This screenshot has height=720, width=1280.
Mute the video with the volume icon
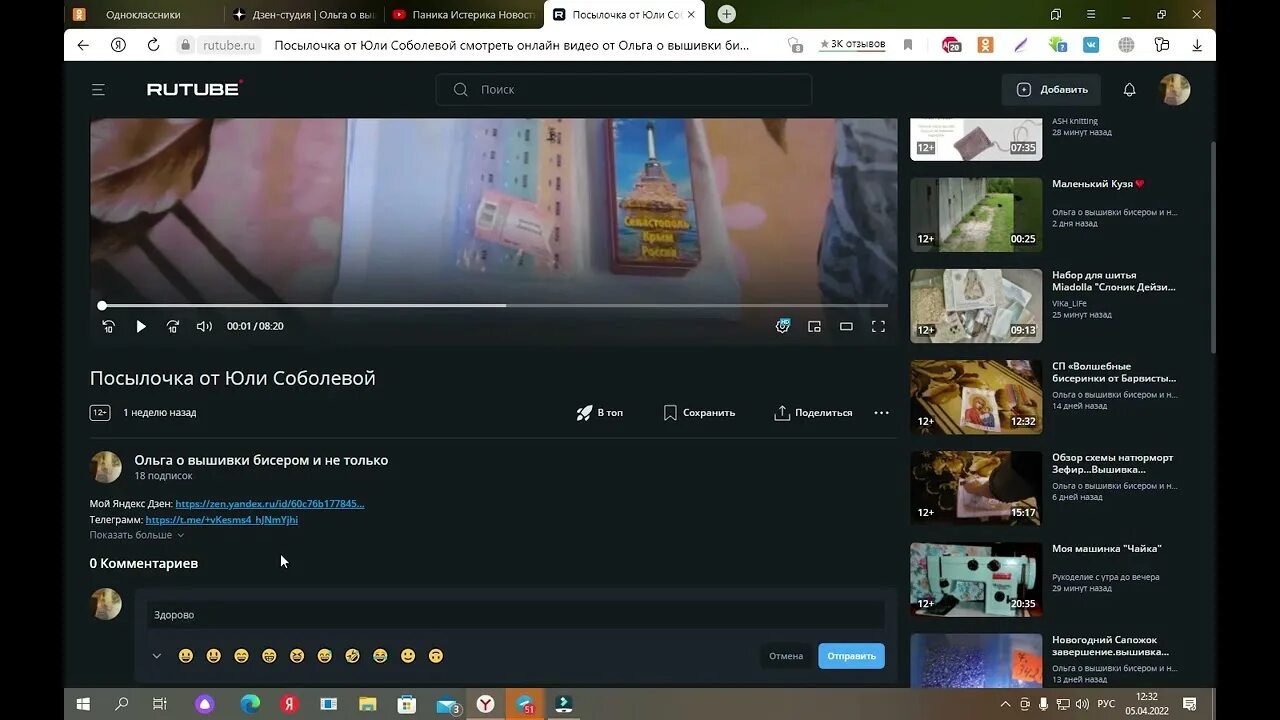[x=204, y=326]
